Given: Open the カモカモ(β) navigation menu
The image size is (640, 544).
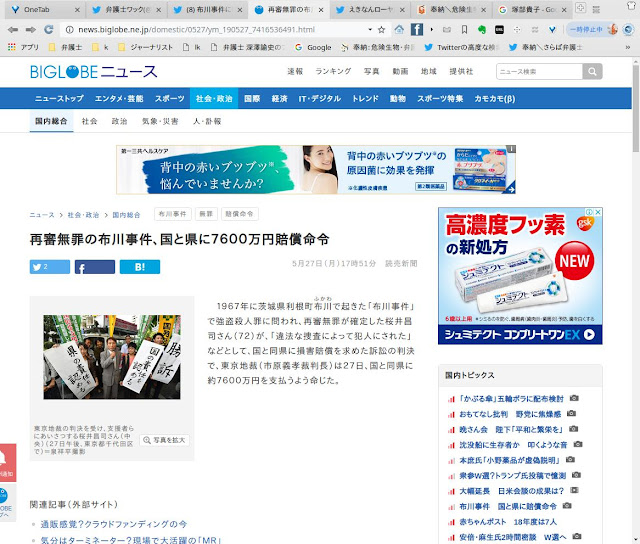Looking at the screenshot, I should coord(494,98).
